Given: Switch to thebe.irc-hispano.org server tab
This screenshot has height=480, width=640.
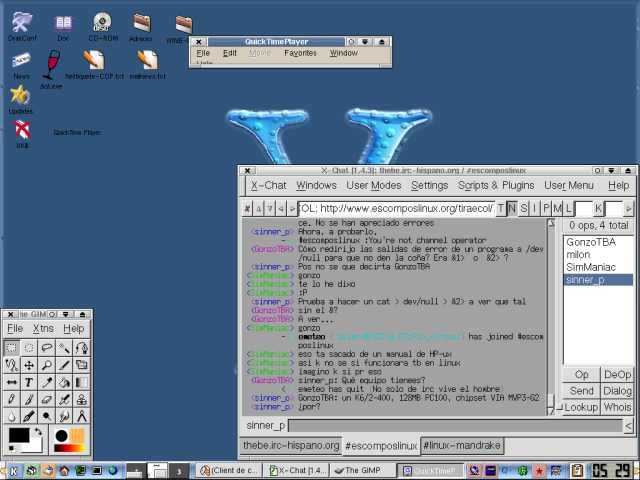Looking at the screenshot, I should coord(291,445).
